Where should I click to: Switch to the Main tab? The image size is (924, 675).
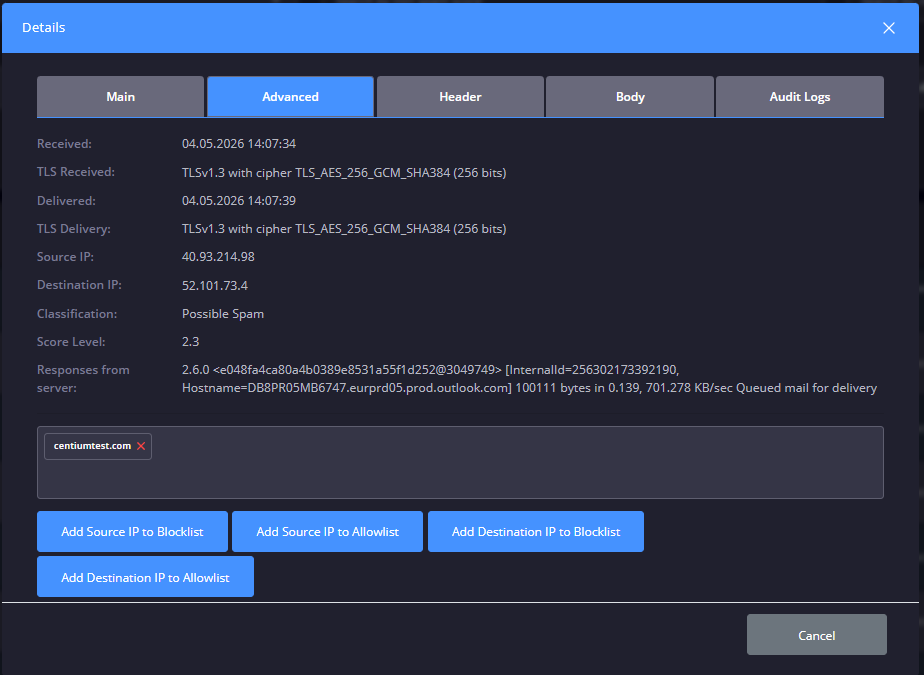[x=120, y=97]
